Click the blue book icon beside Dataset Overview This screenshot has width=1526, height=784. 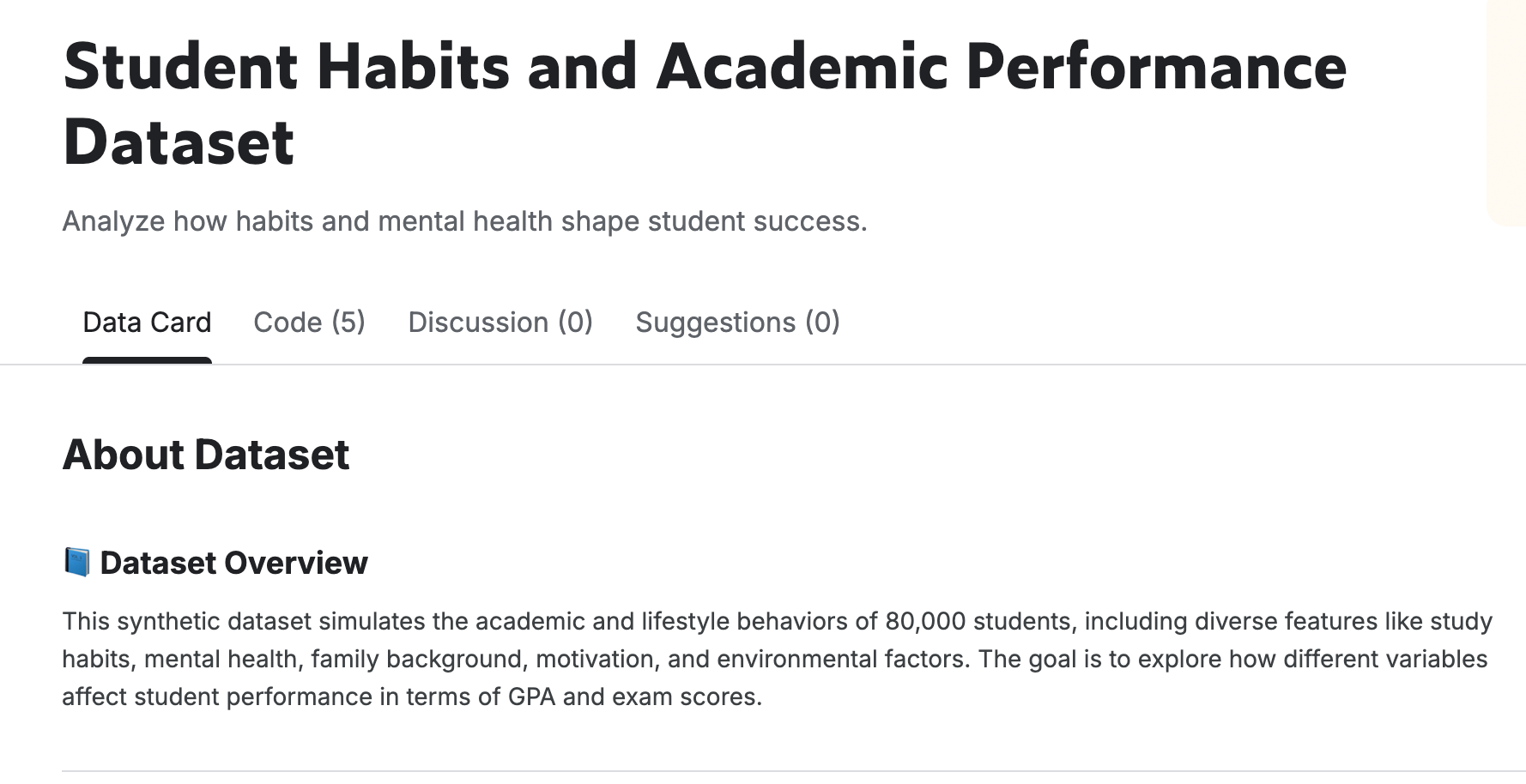77,563
